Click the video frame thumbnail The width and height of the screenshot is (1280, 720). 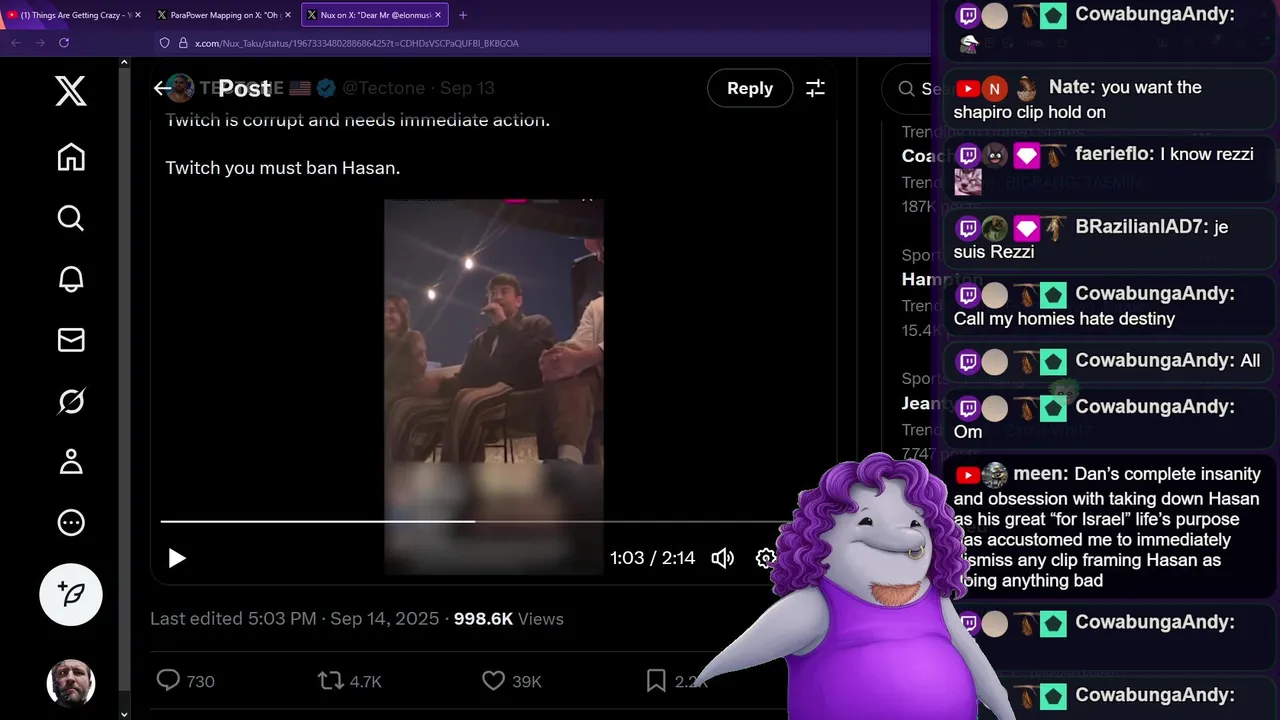point(494,388)
